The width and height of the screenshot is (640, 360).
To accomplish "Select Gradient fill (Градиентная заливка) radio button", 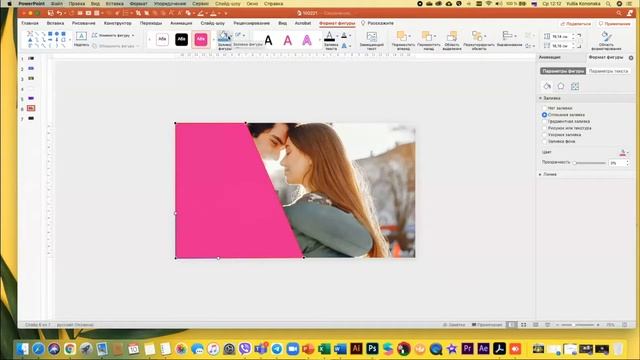I will (x=544, y=121).
